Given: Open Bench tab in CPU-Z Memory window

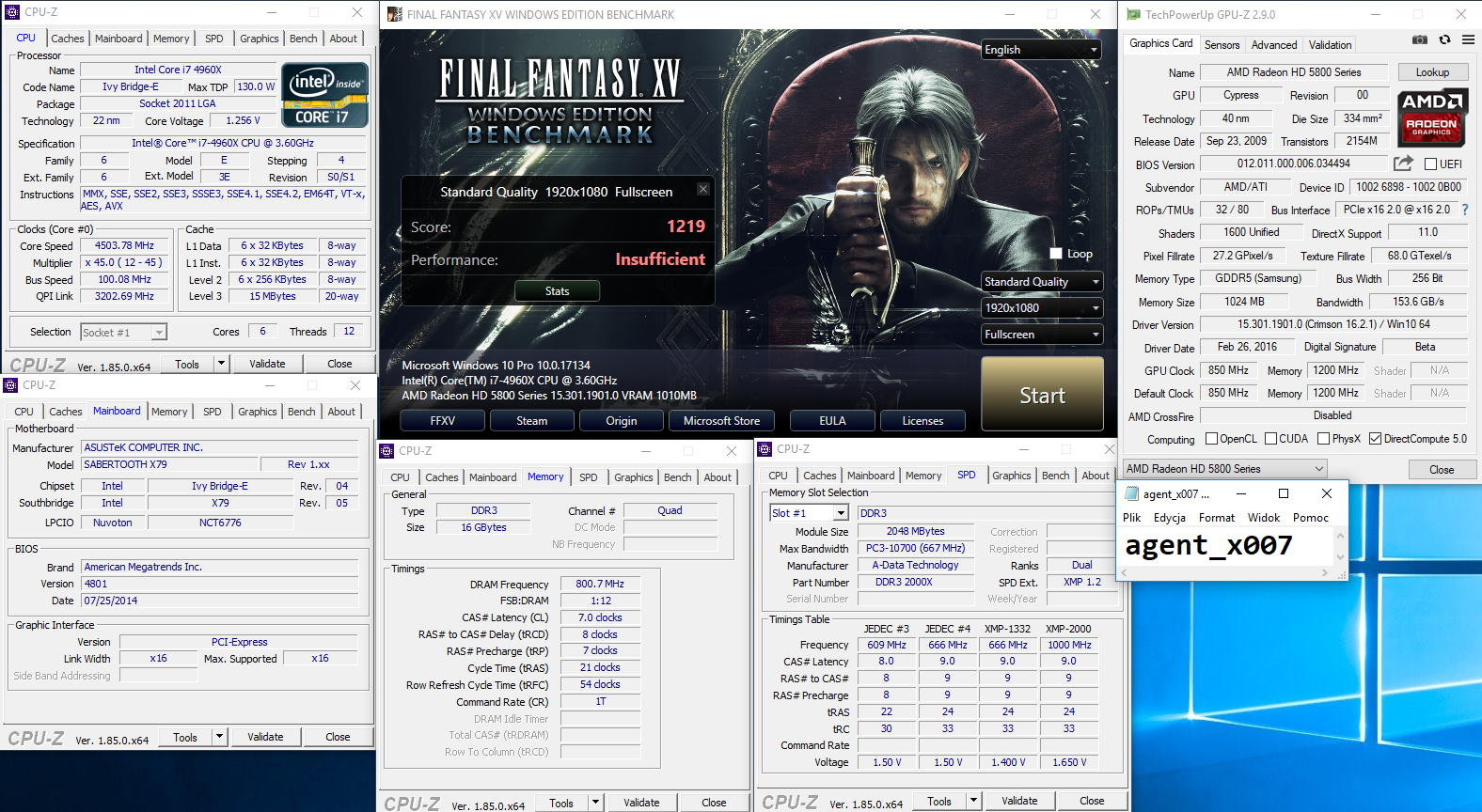Looking at the screenshot, I should pyautogui.click(x=677, y=477).
